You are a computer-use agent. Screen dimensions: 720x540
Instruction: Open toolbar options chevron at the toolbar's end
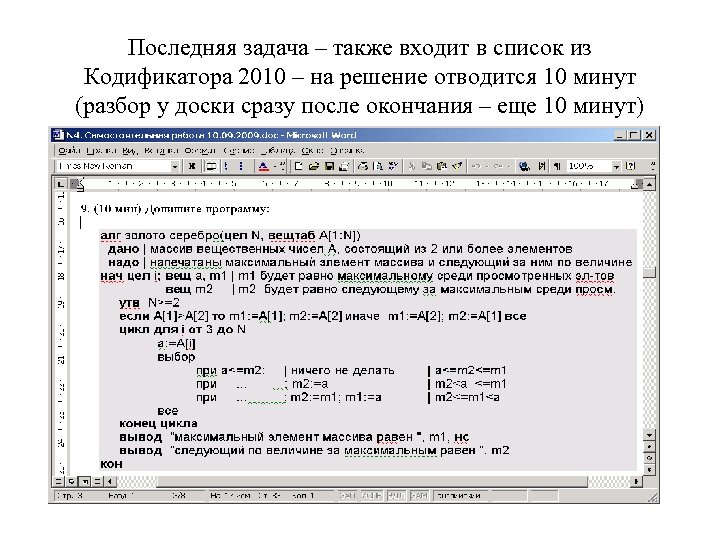pyautogui.click(x=653, y=166)
